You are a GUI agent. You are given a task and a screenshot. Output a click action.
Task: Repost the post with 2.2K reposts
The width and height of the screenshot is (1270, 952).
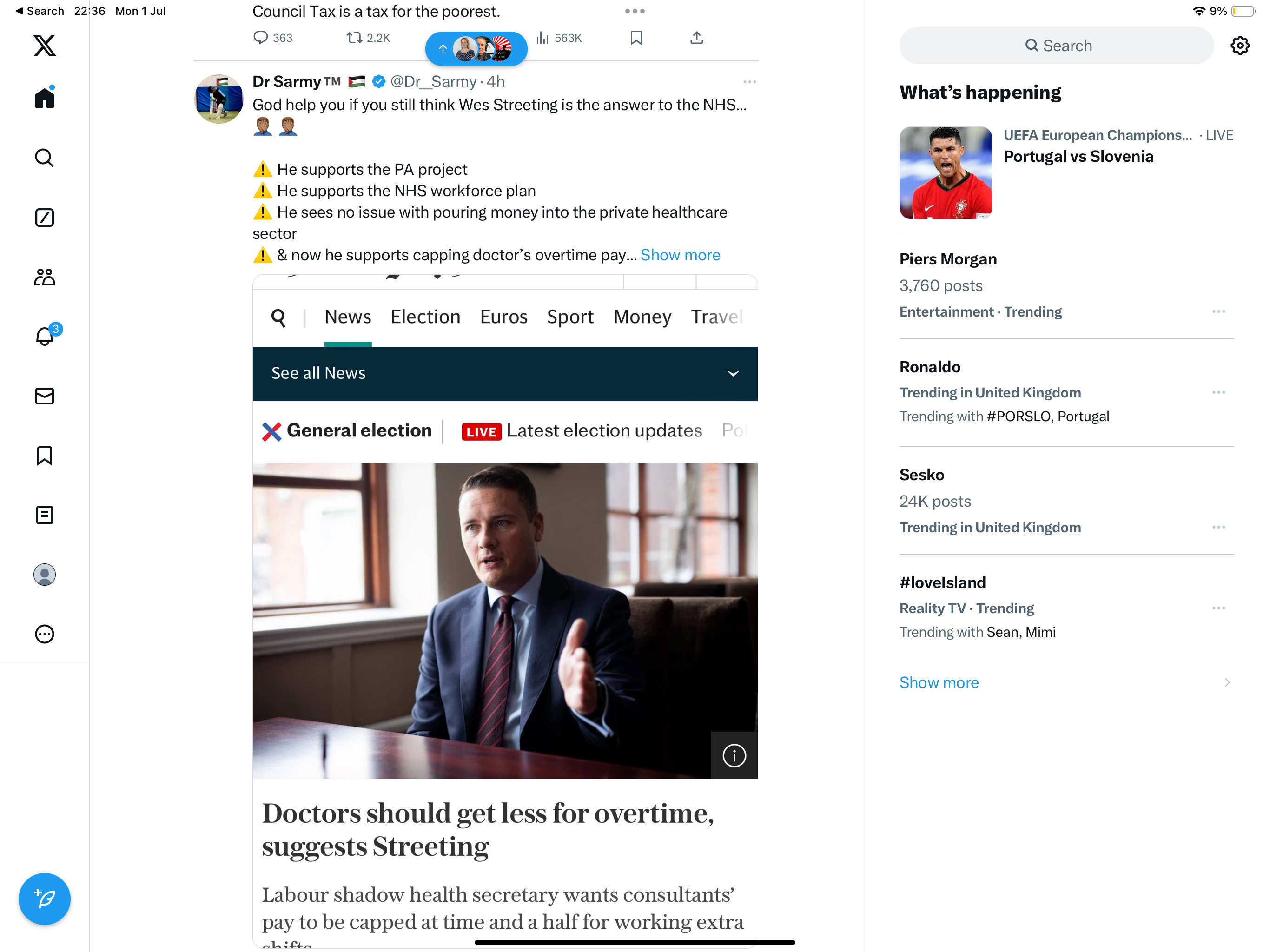(x=354, y=38)
